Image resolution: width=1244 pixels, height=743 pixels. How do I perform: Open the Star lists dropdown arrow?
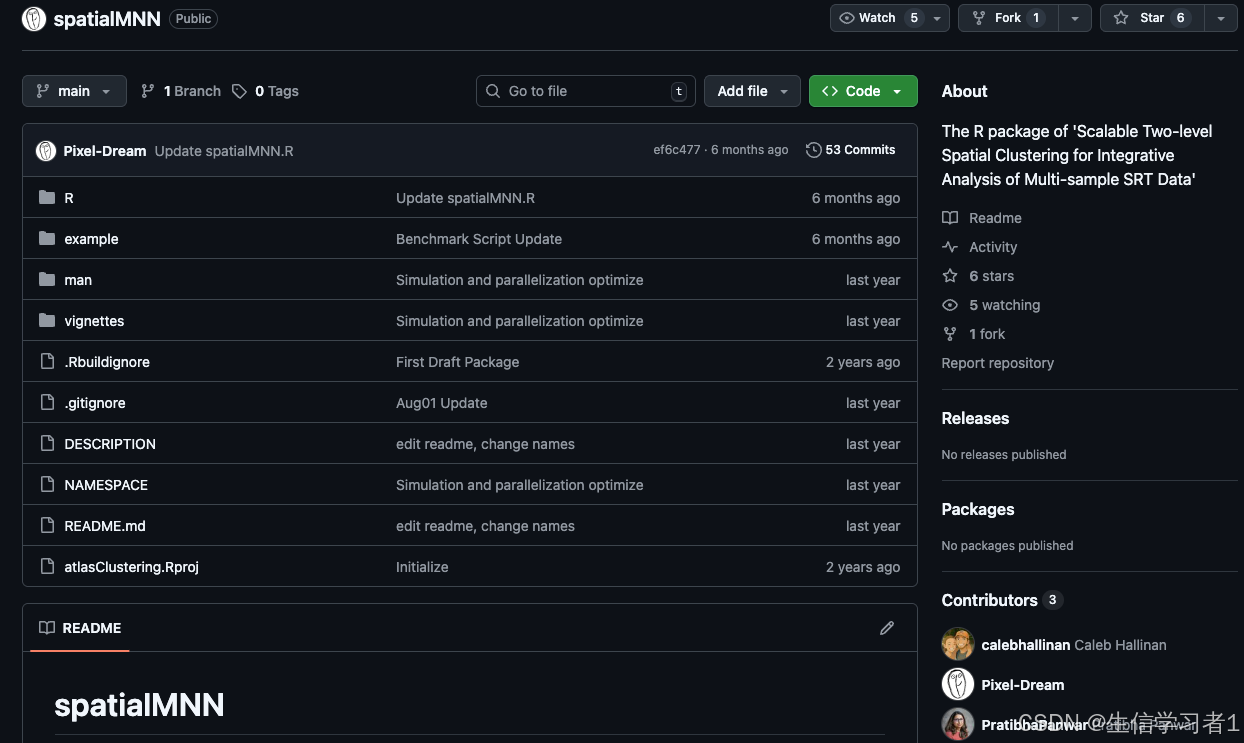(1220, 18)
